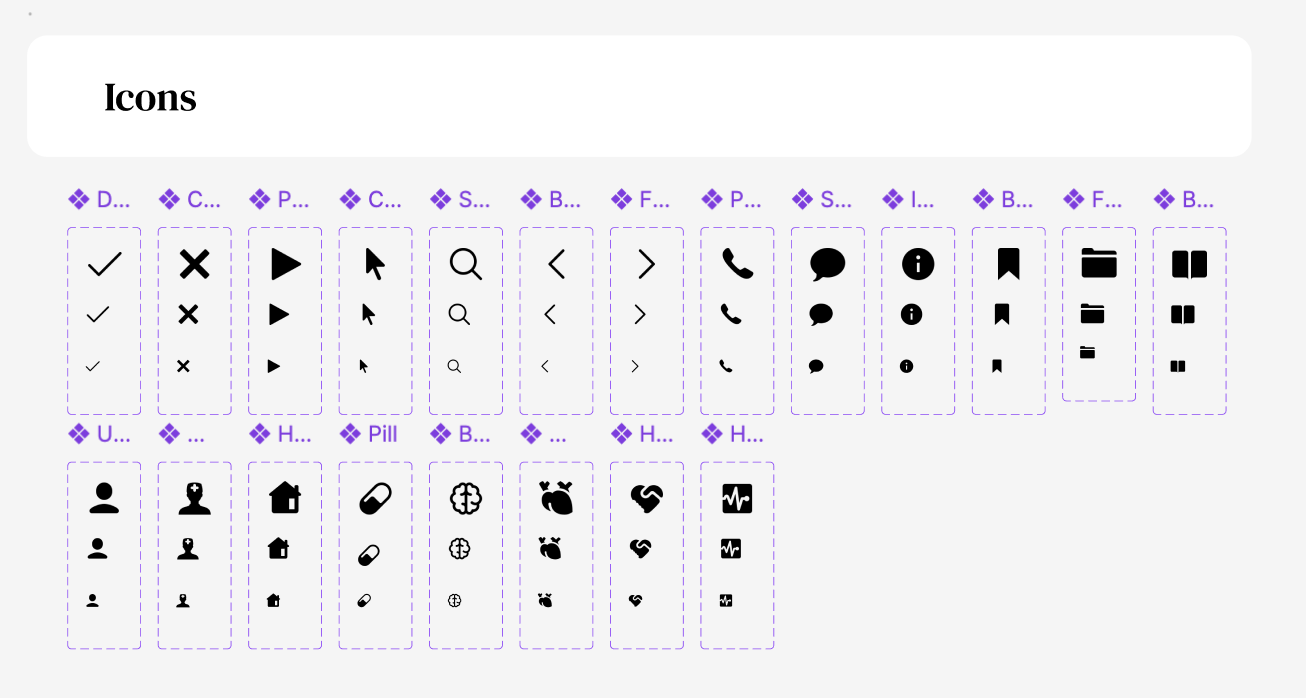Click the largest folder icon

click(1099, 264)
